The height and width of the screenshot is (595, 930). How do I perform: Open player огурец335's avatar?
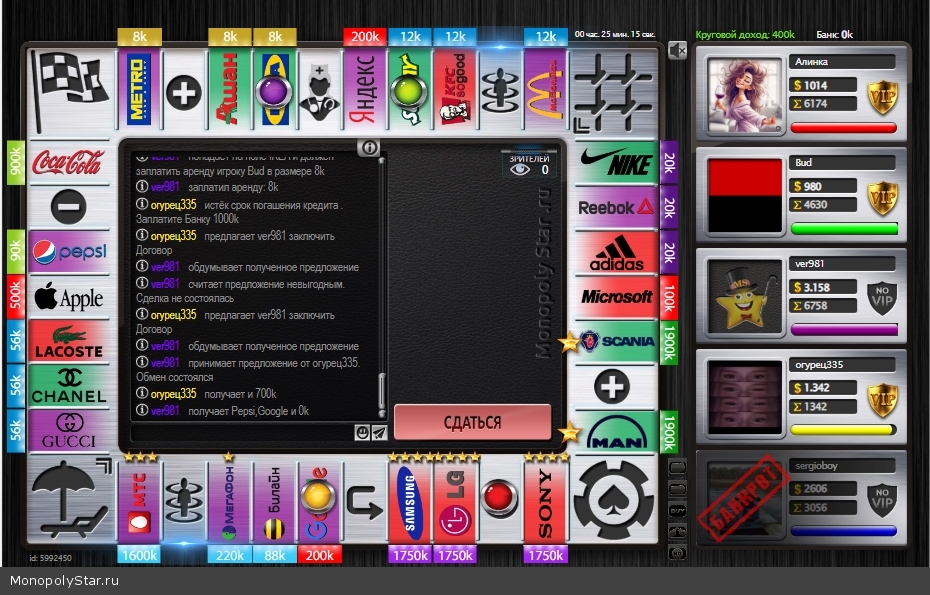pyautogui.click(x=745, y=397)
